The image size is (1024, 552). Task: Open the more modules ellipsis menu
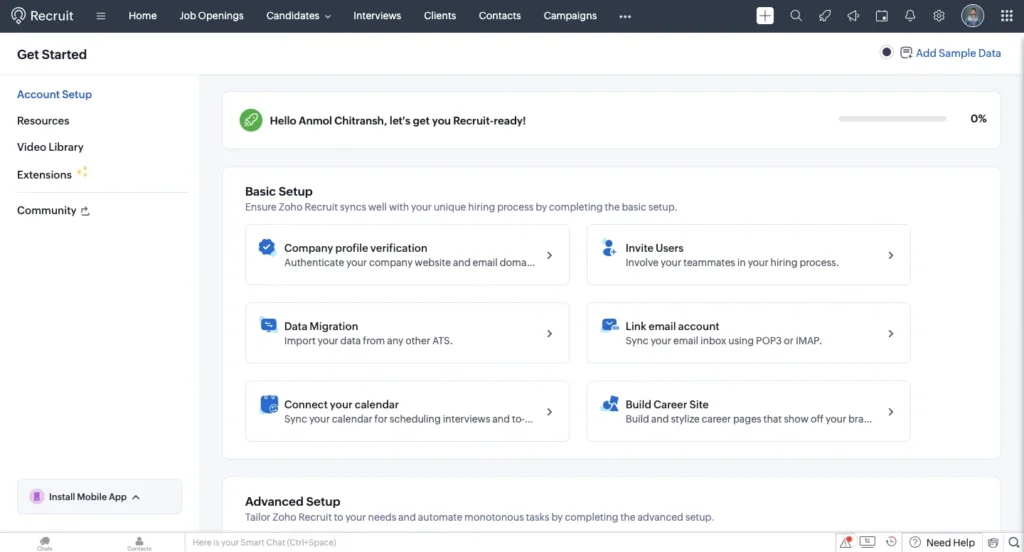(625, 16)
